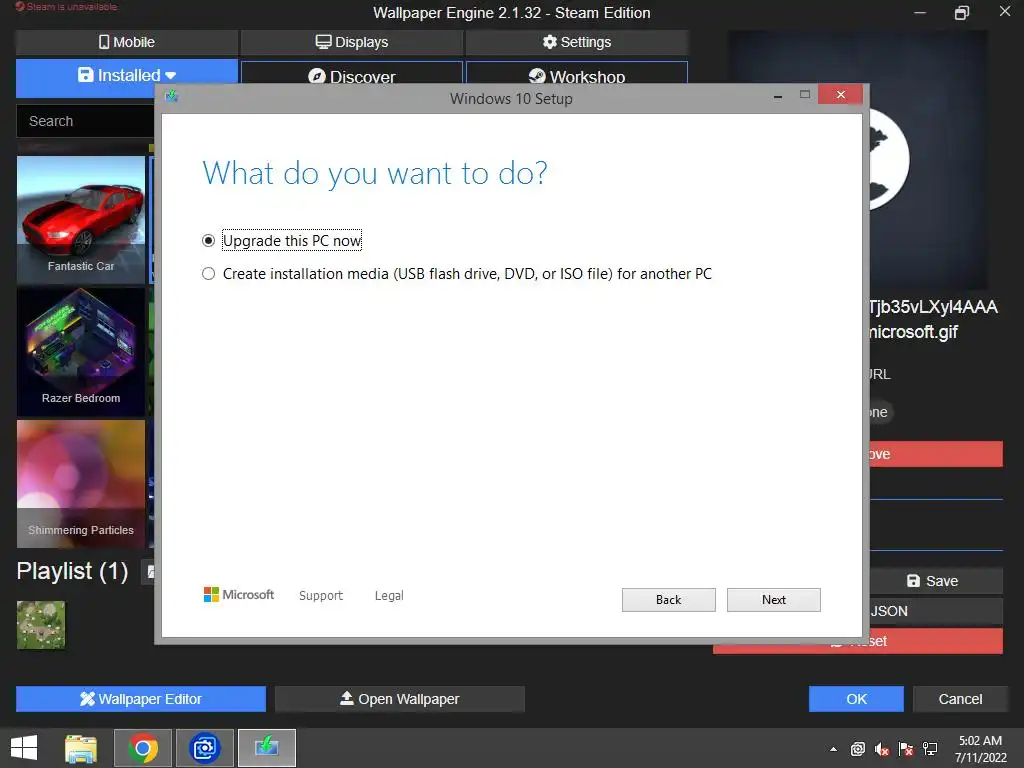Viewport: 1024px width, 768px height.
Task: Click OK in Wallpaper Engine
Action: (x=856, y=699)
